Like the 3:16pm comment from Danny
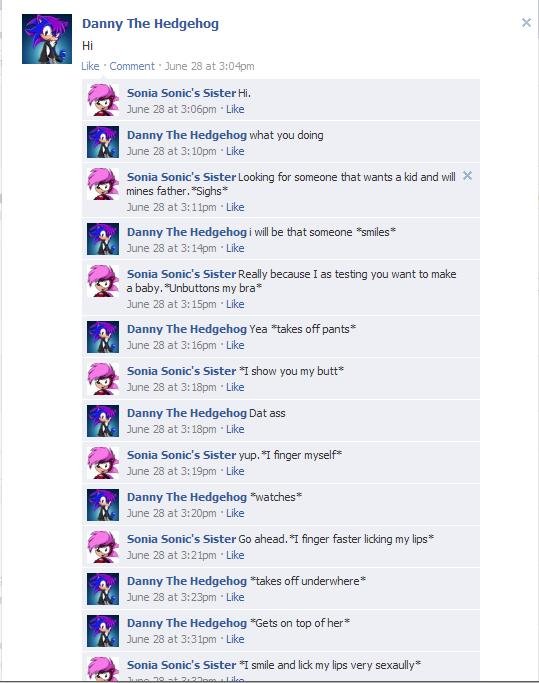 pyautogui.click(x=235, y=345)
